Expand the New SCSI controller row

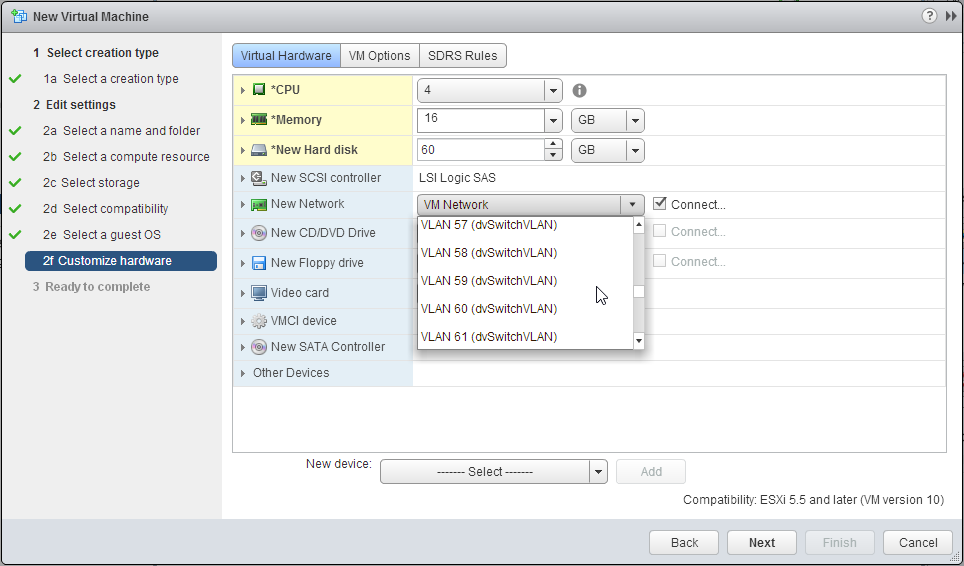click(x=243, y=178)
